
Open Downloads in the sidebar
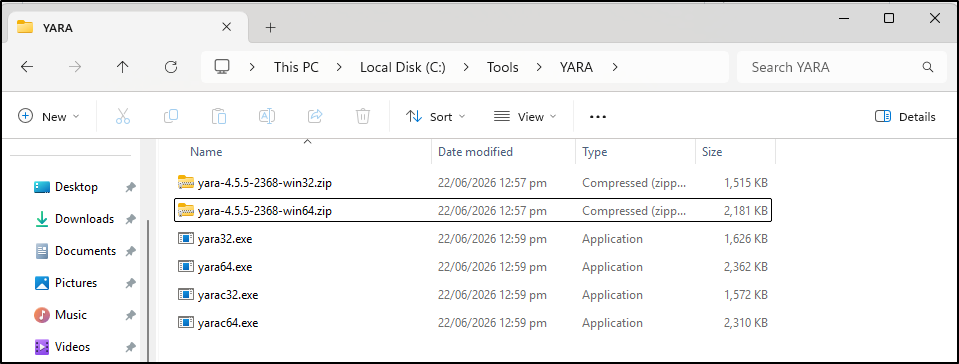[84, 218]
